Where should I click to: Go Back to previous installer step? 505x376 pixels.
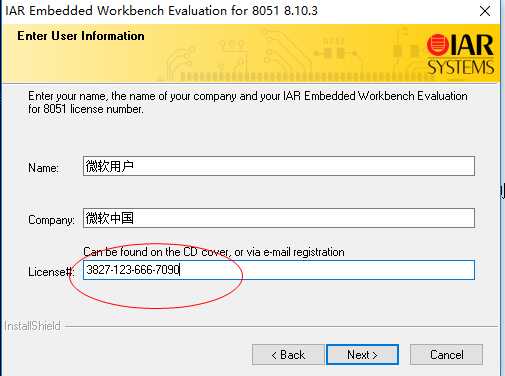point(288,355)
